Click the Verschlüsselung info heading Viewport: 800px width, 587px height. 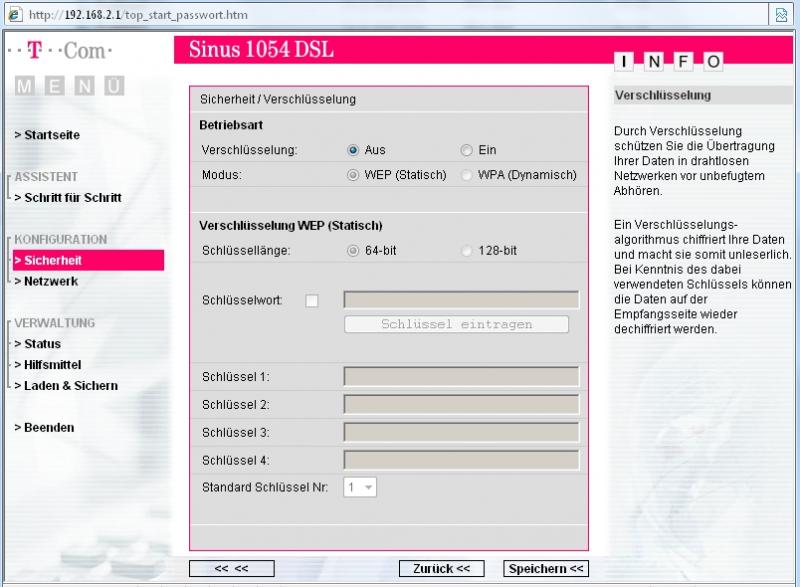click(x=662, y=95)
